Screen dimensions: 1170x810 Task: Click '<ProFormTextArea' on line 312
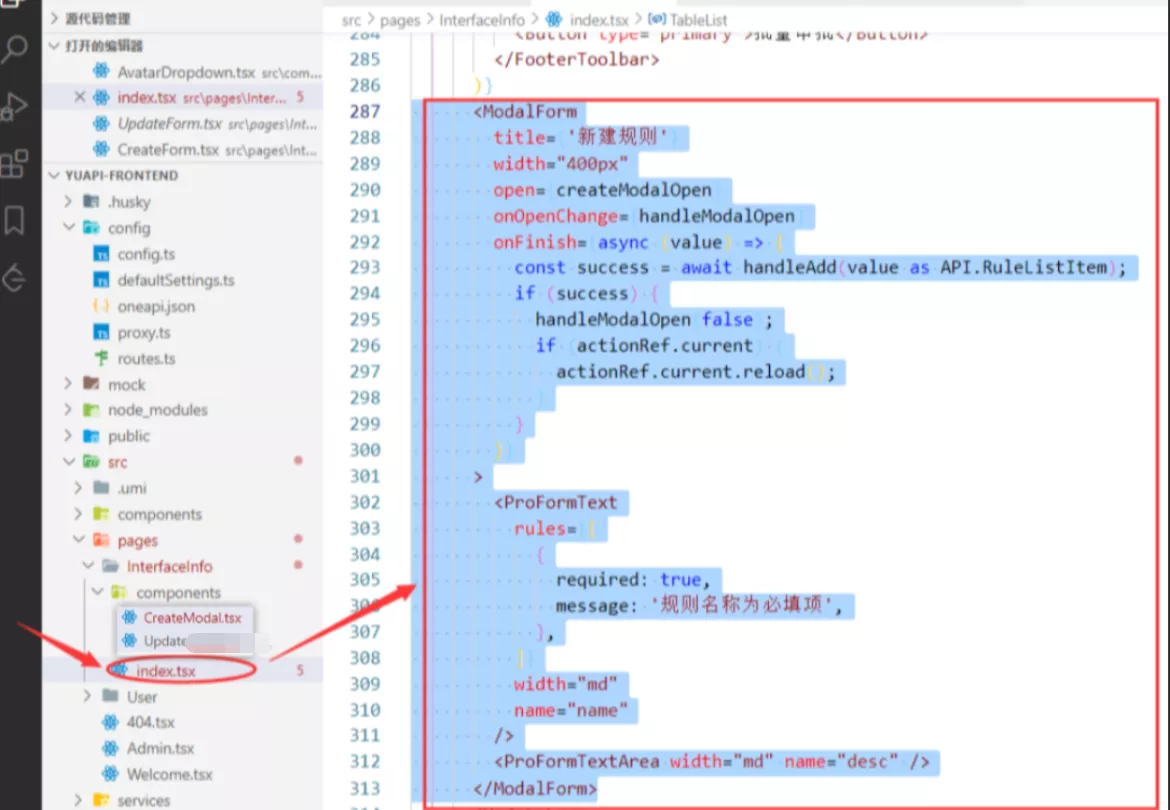tap(576, 762)
